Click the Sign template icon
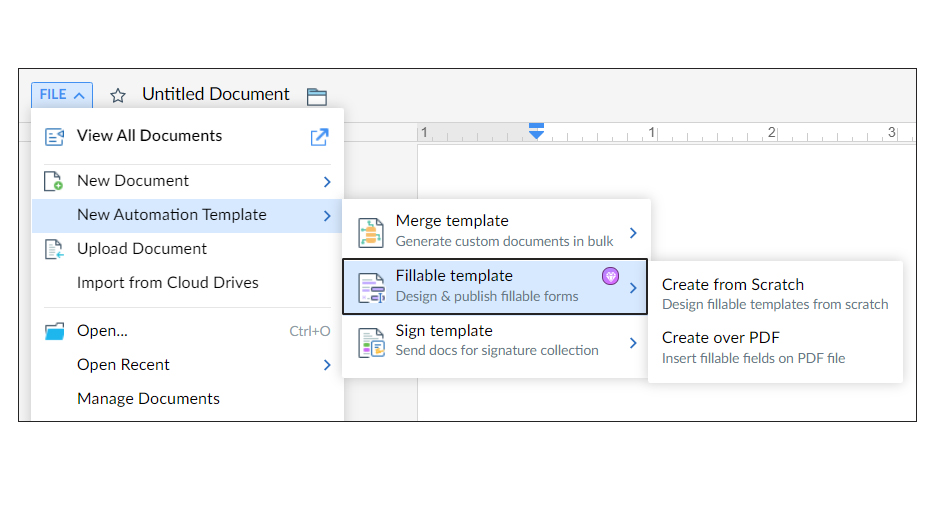Screen dimensions: 935x526 tap(371, 341)
